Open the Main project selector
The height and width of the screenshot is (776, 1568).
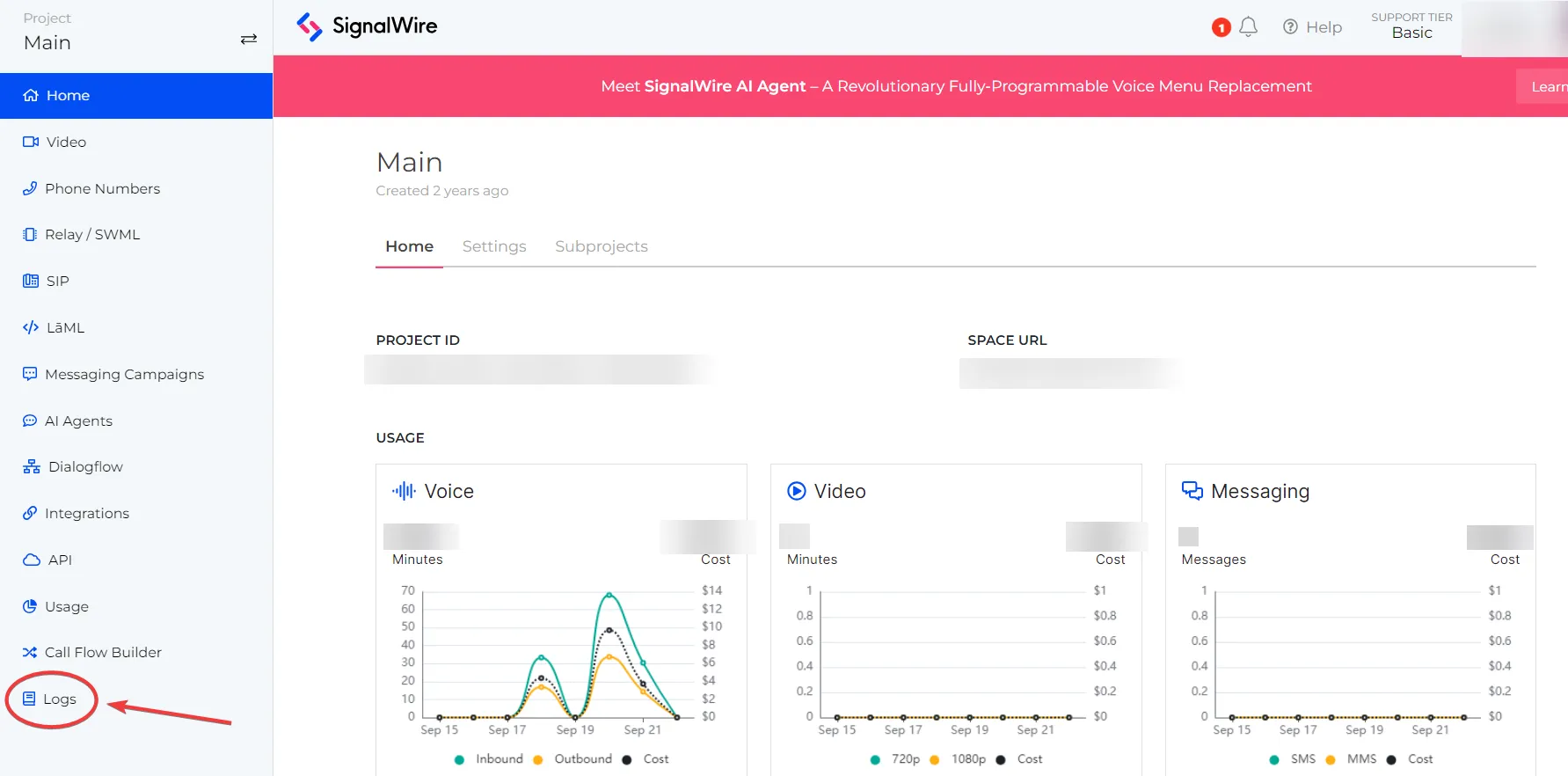[136, 36]
